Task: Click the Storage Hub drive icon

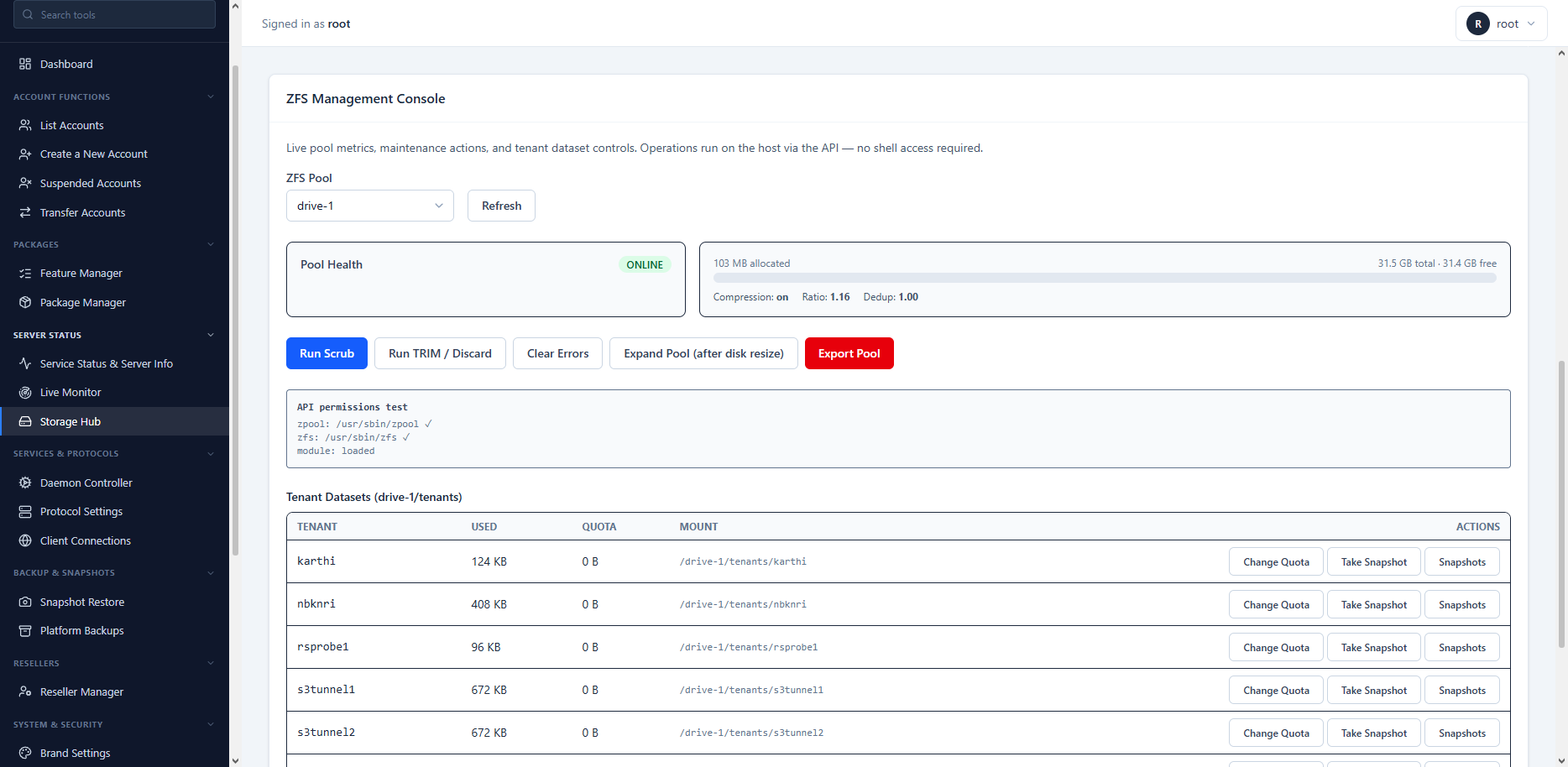Action: (25, 421)
